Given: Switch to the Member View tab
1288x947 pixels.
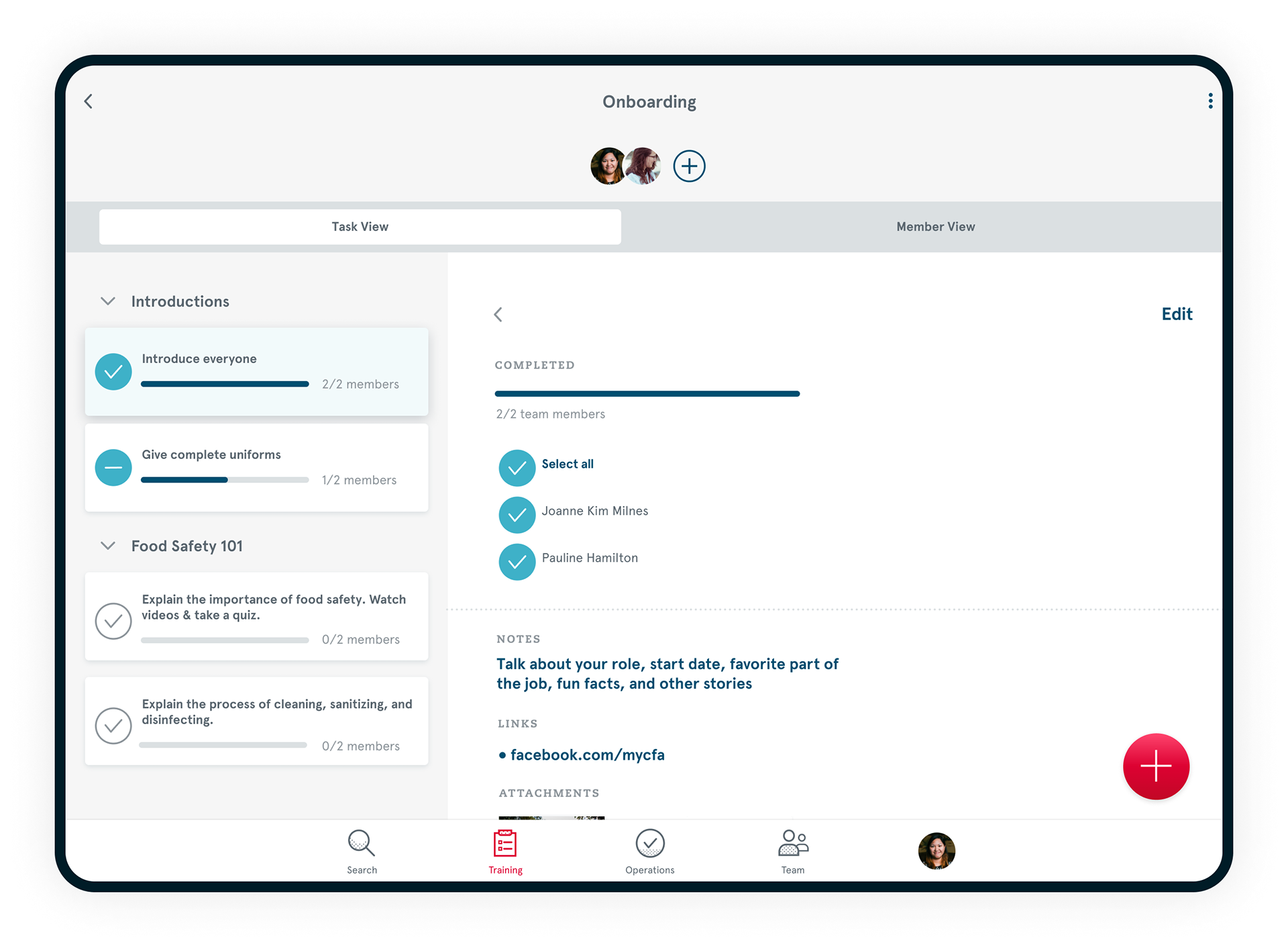Looking at the screenshot, I should click(x=935, y=227).
